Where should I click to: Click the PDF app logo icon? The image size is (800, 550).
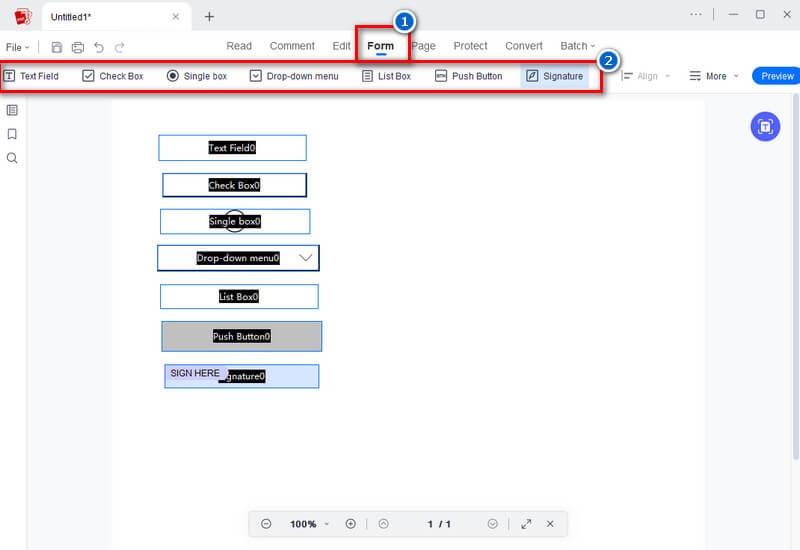23,17
